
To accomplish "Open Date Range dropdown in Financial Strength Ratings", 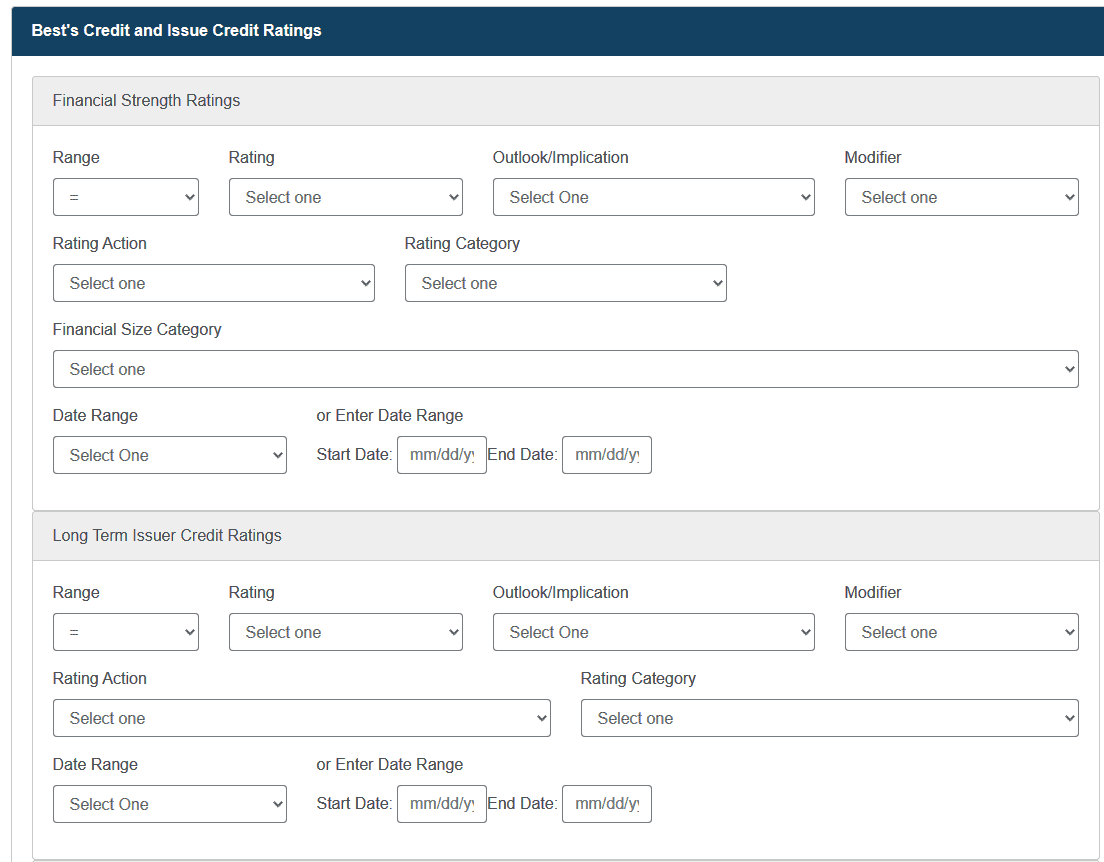I will [x=169, y=455].
